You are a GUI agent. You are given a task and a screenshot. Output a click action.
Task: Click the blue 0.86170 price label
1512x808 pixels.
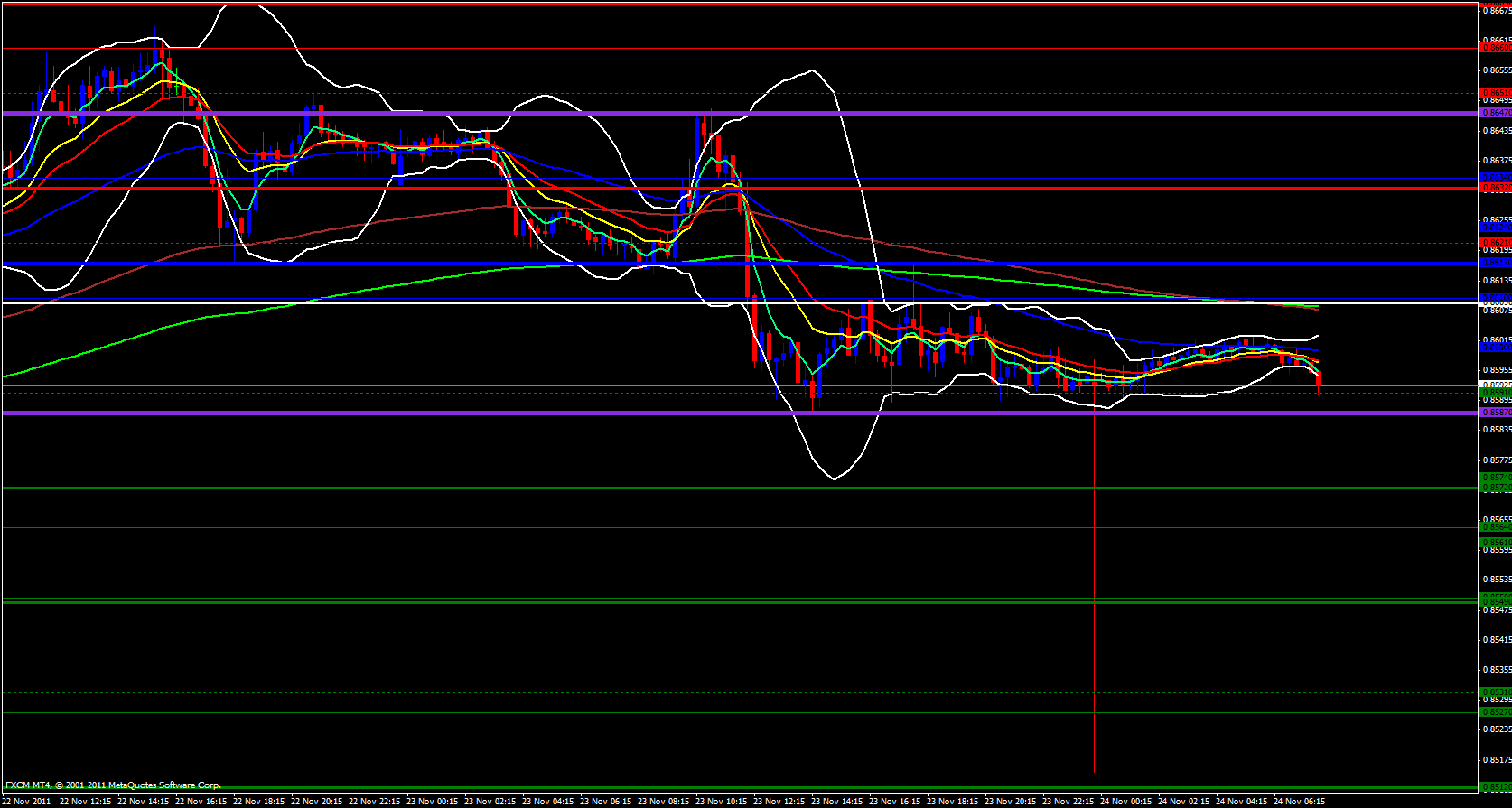click(x=1495, y=263)
